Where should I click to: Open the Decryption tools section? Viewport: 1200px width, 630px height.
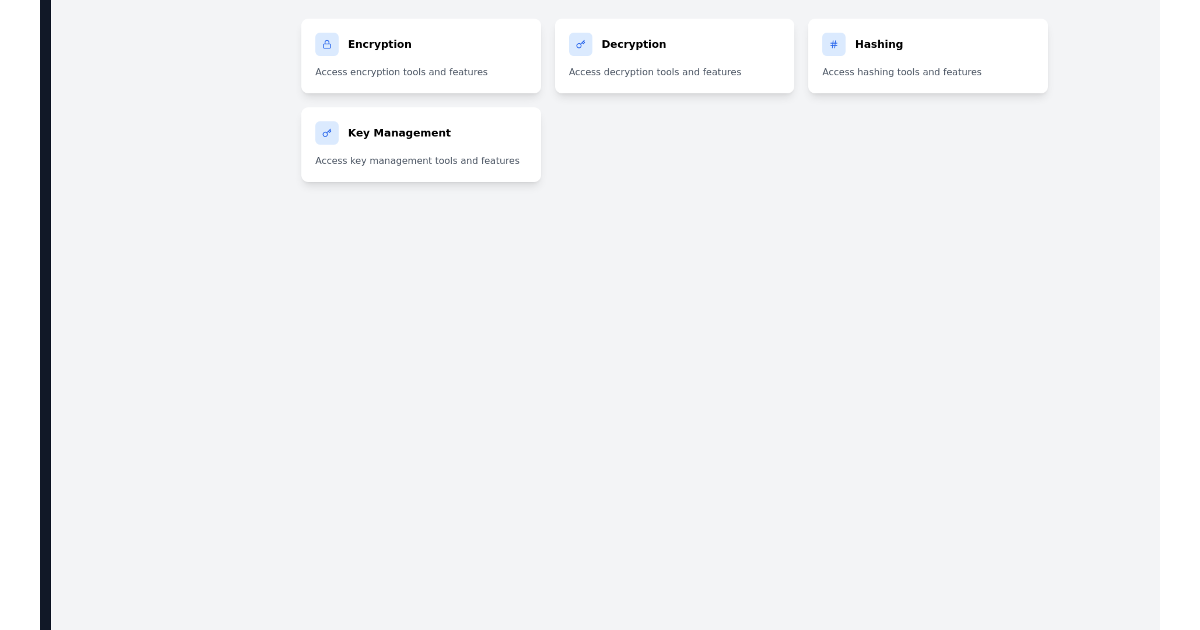674,56
